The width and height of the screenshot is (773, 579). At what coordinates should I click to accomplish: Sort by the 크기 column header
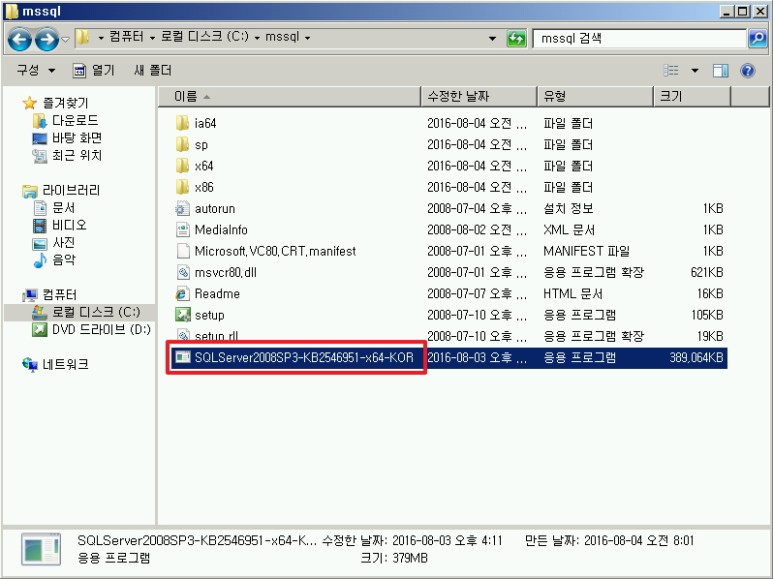[692, 96]
